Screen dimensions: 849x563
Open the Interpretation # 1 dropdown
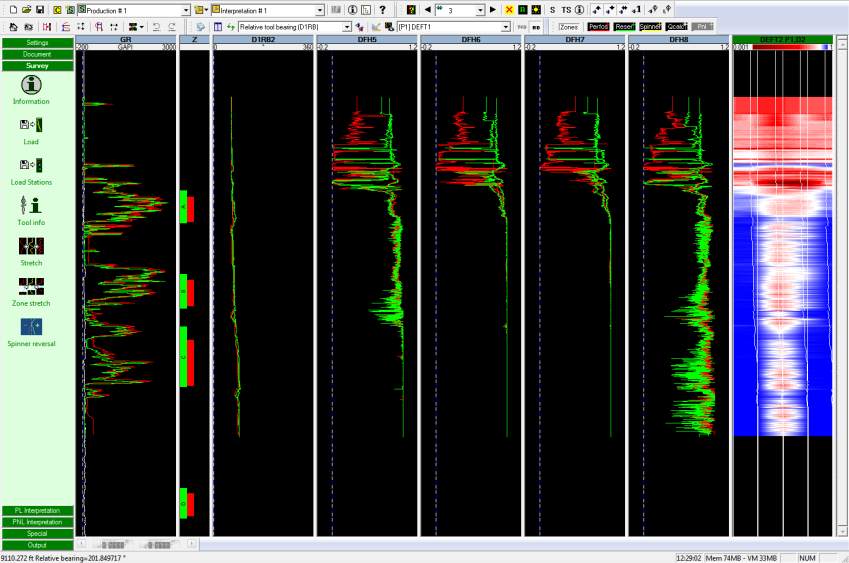point(319,10)
